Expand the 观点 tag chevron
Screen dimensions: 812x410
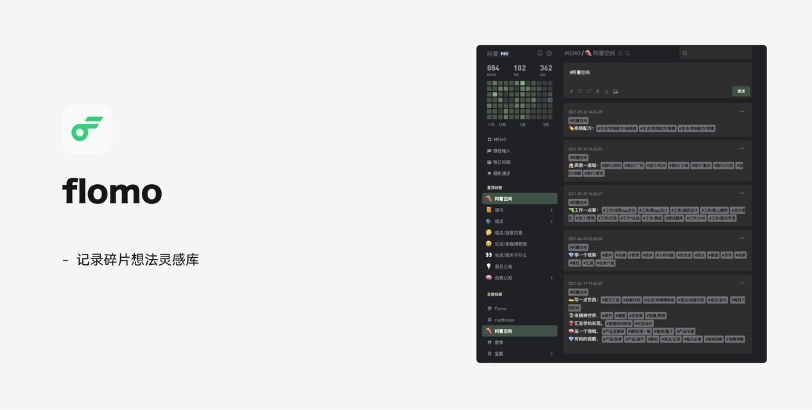click(552, 222)
